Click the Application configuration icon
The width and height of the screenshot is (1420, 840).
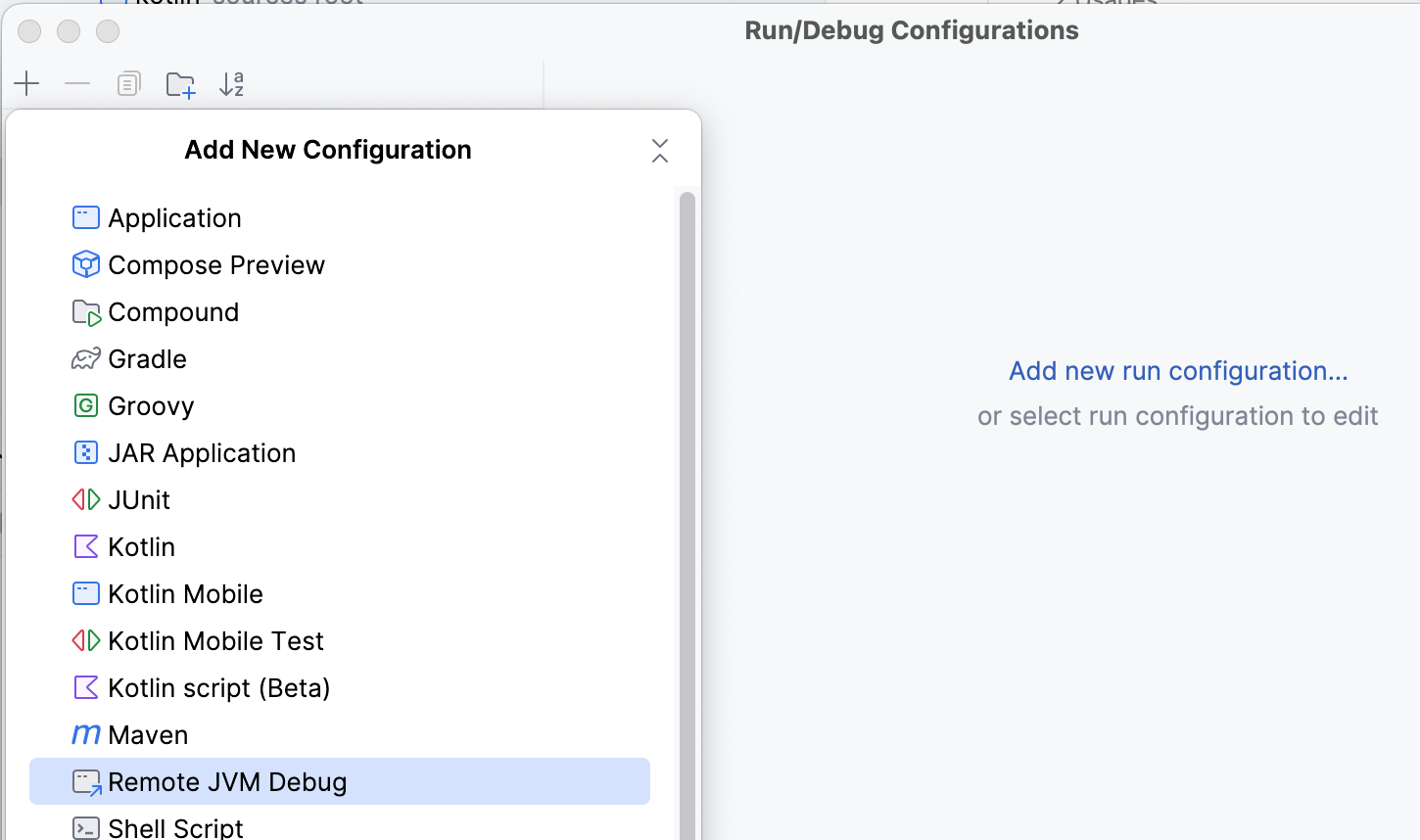(x=86, y=217)
